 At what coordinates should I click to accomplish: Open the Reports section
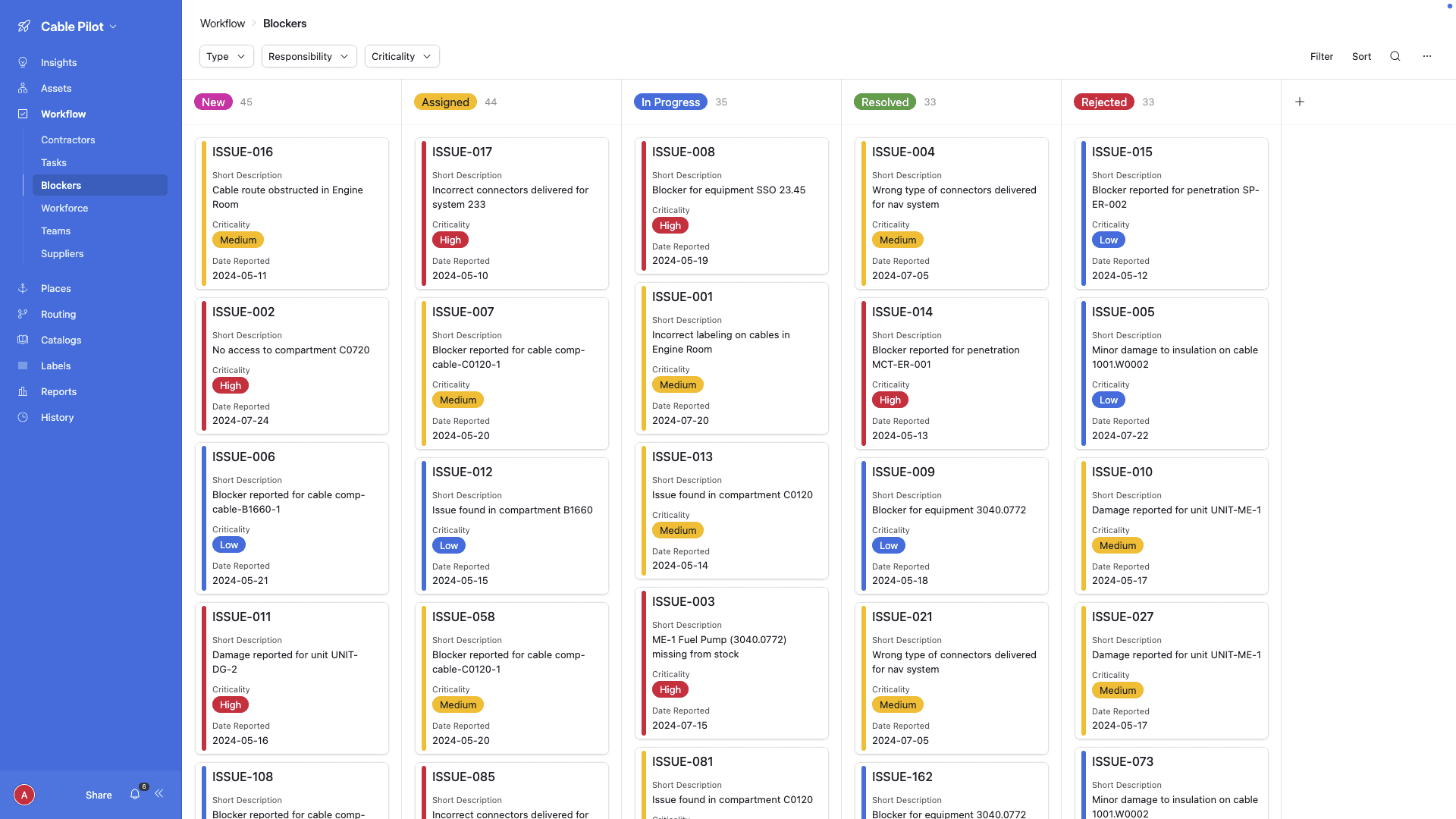[58, 391]
